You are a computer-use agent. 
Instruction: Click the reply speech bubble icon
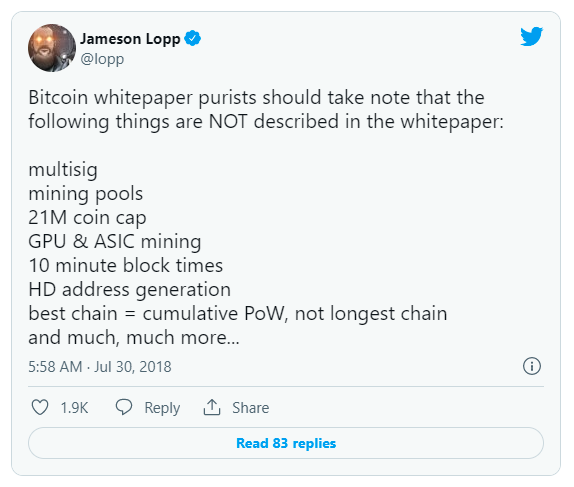[124, 407]
